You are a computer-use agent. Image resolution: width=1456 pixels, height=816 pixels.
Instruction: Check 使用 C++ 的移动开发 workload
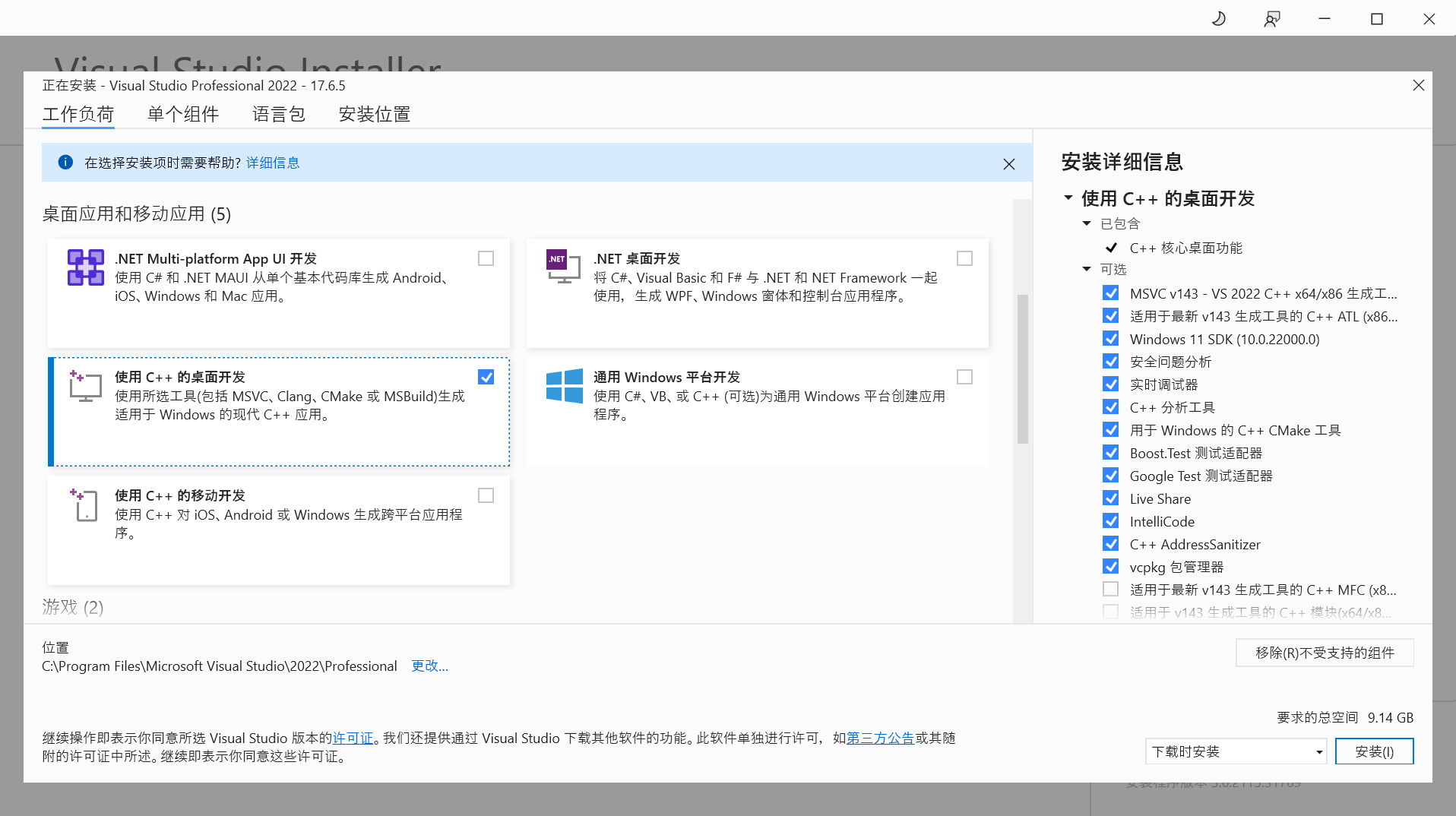486,495
